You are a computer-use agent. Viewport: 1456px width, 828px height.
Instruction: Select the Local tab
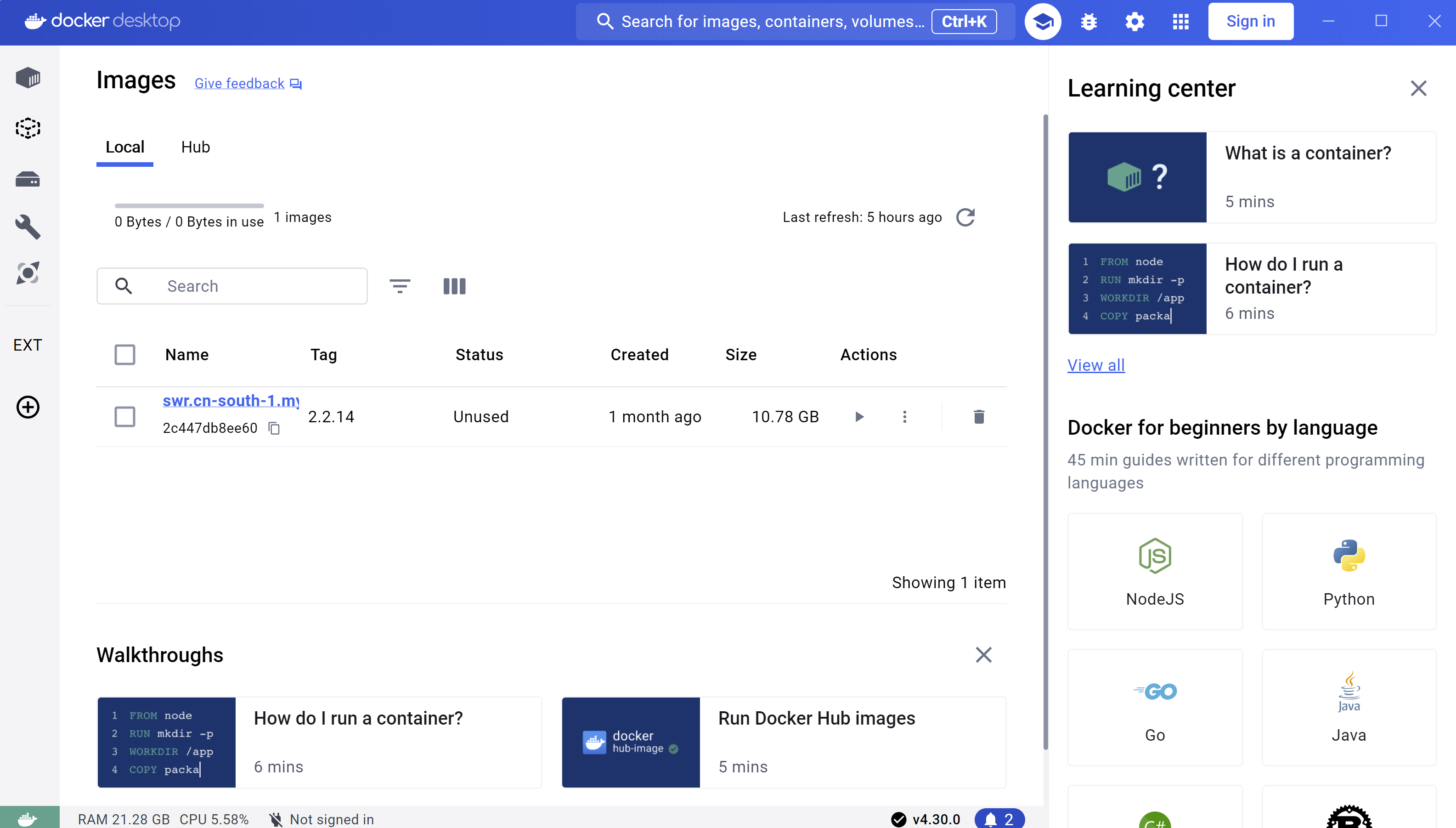124,147
